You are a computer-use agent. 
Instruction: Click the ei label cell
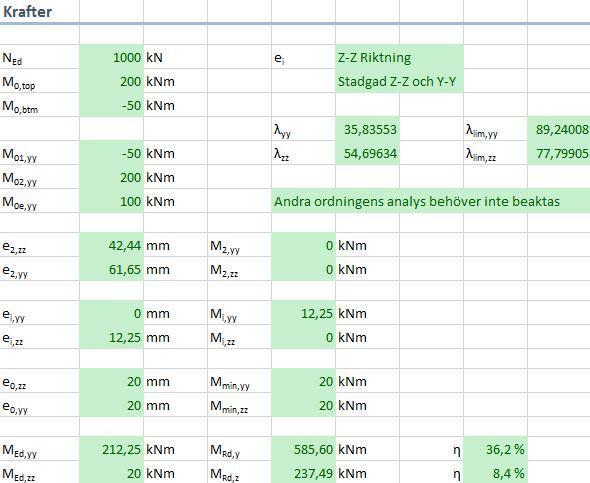click(303, 57)
